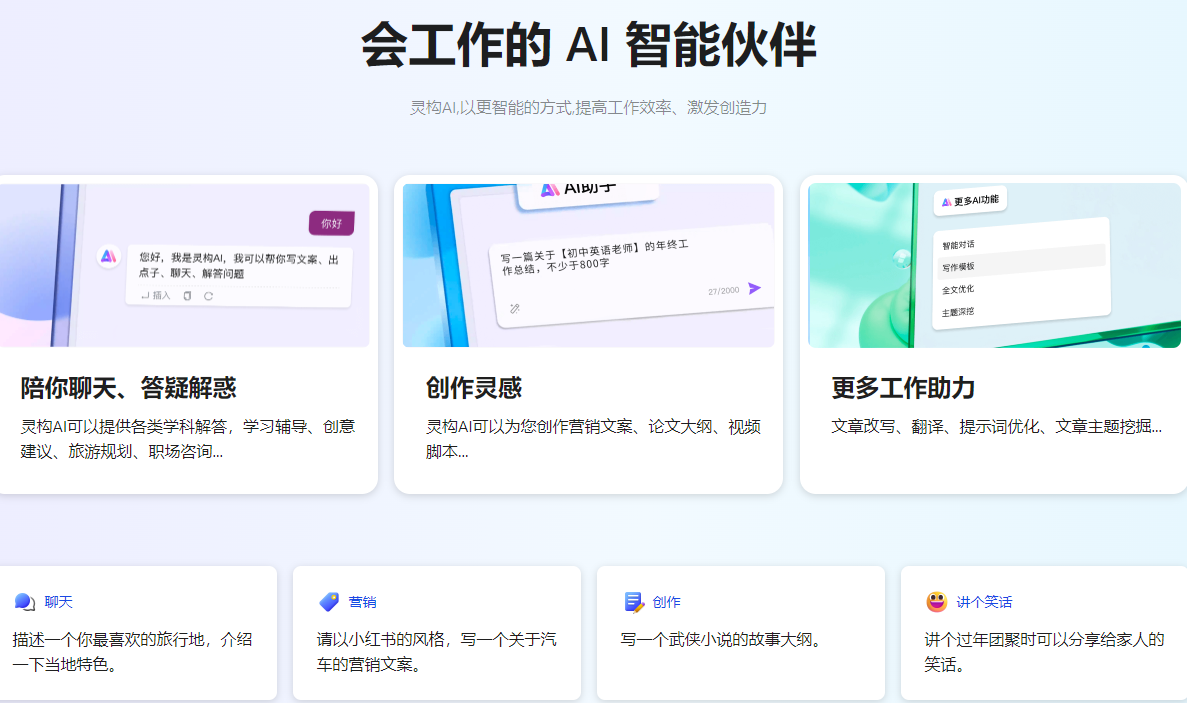Click the title "更多工作助力"

coord(903,388)
